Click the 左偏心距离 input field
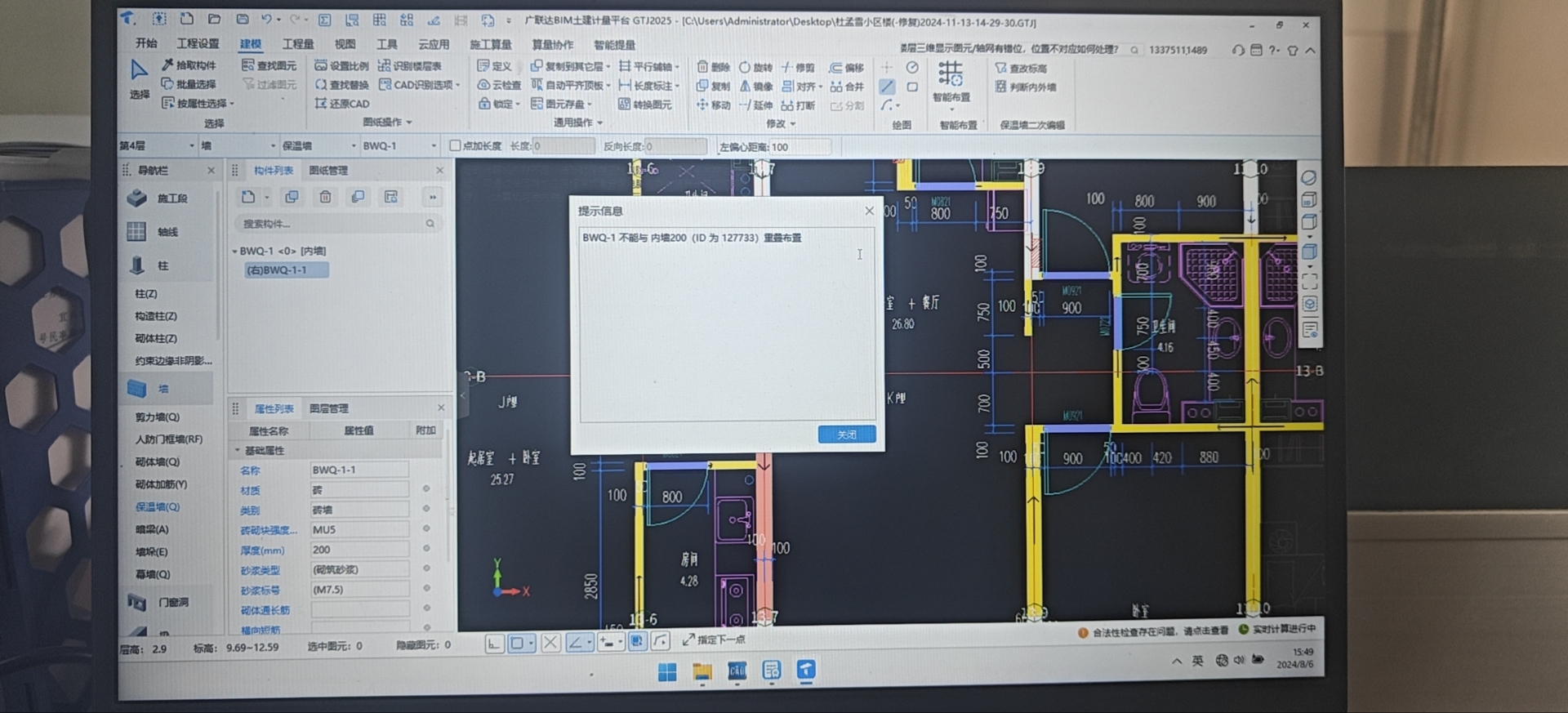 pos(800,147)
